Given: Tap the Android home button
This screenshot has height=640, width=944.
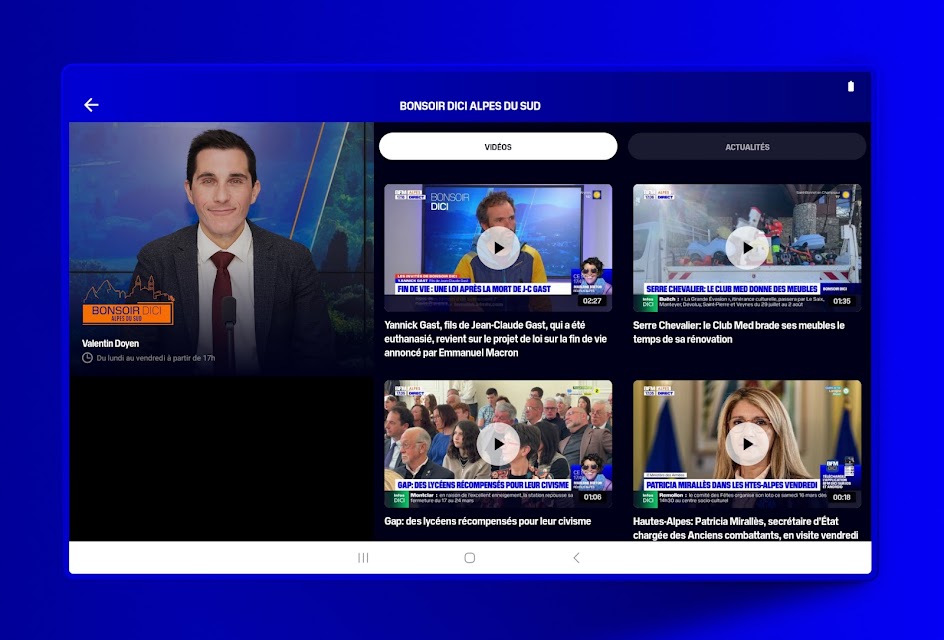Looking at the screenshot, I should [x=470, y=558].
